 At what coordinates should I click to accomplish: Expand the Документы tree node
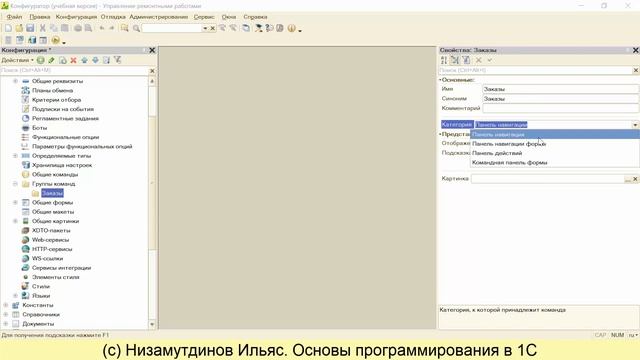pos(6,324)
